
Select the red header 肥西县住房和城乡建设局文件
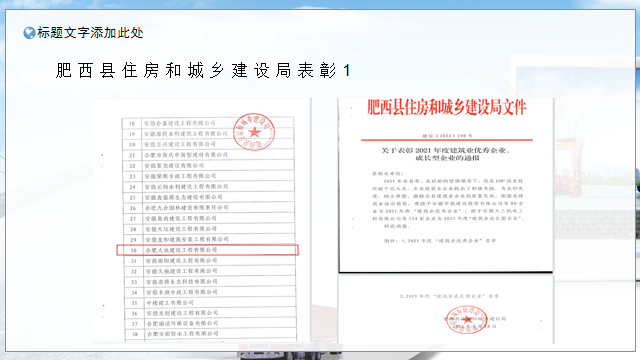pos(447,107)
